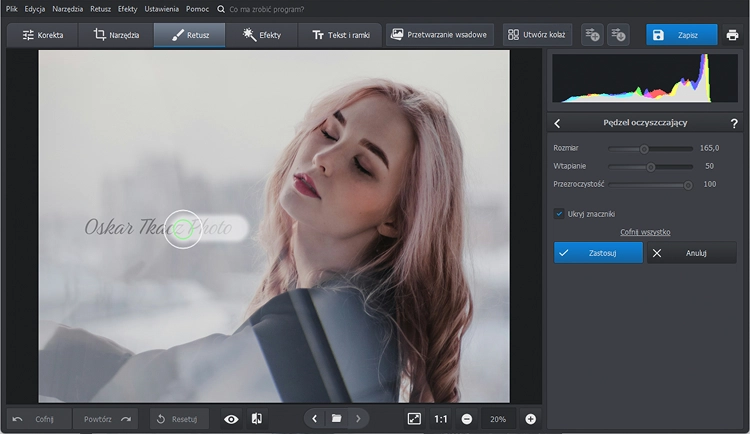Adjust the Rozmiar slider handle
The image size is (750, 434).
coord(644,148)
